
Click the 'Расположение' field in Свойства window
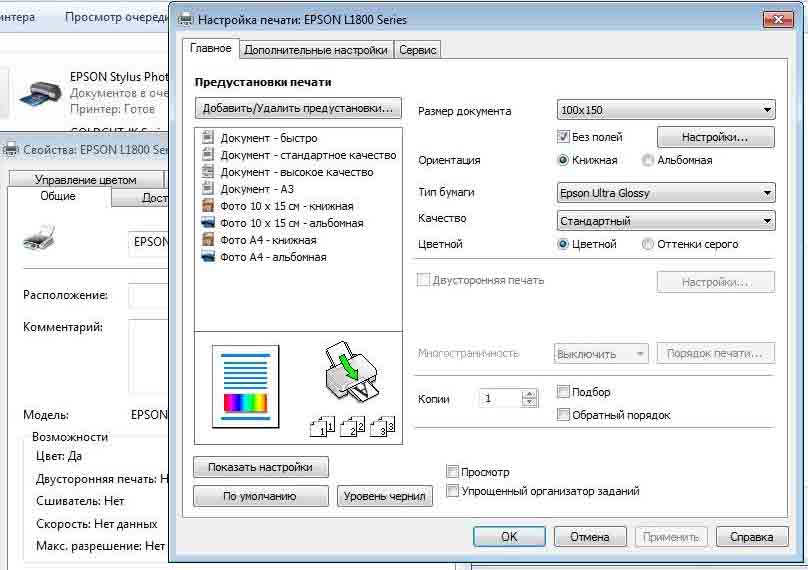(148, 295)
